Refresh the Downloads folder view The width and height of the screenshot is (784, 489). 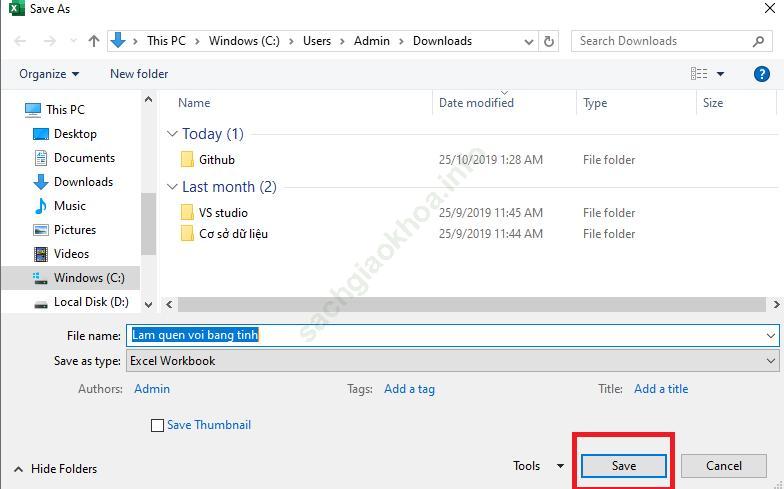click(x=548, y=41)
